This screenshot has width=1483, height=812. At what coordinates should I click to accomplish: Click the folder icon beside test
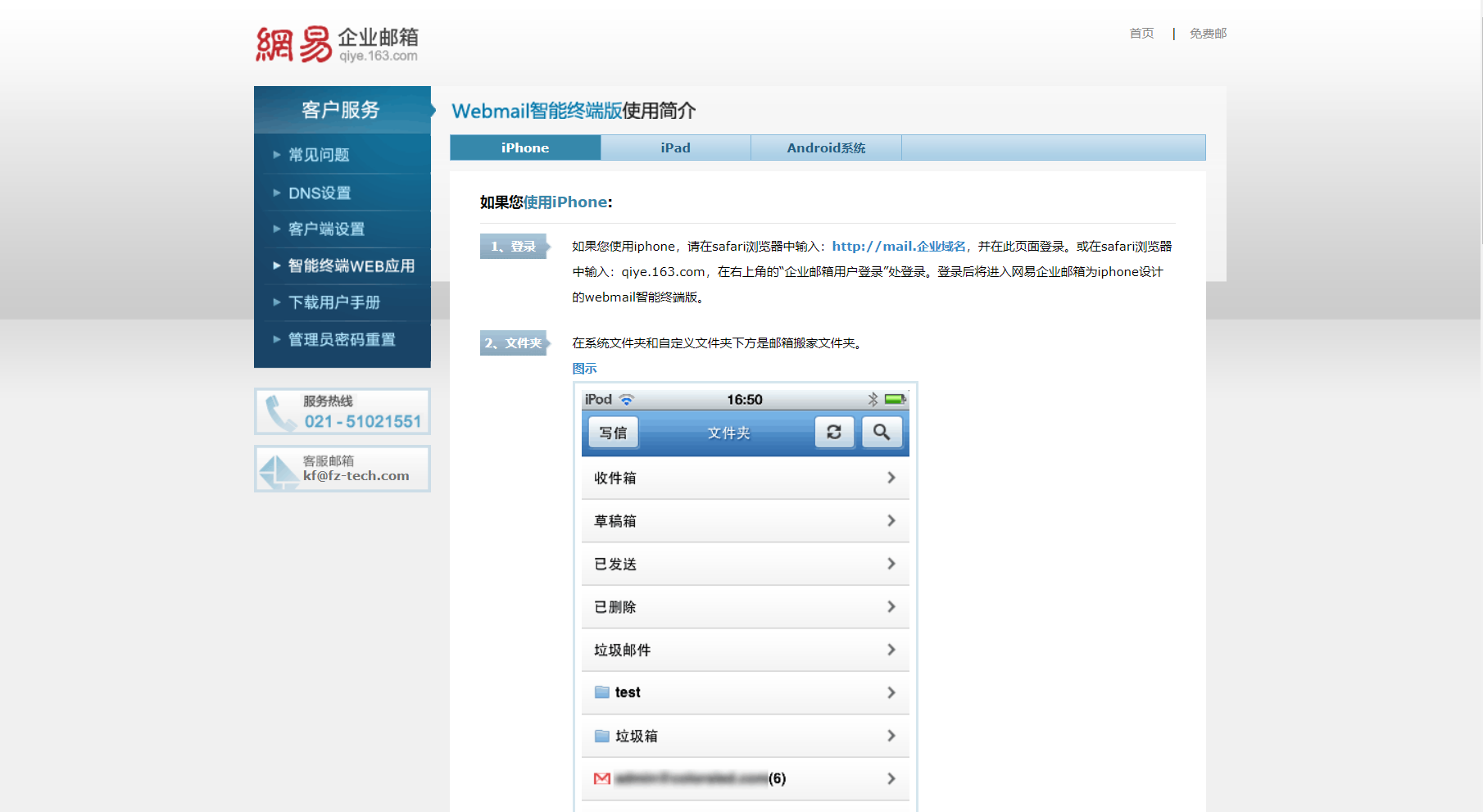[602, 692]
